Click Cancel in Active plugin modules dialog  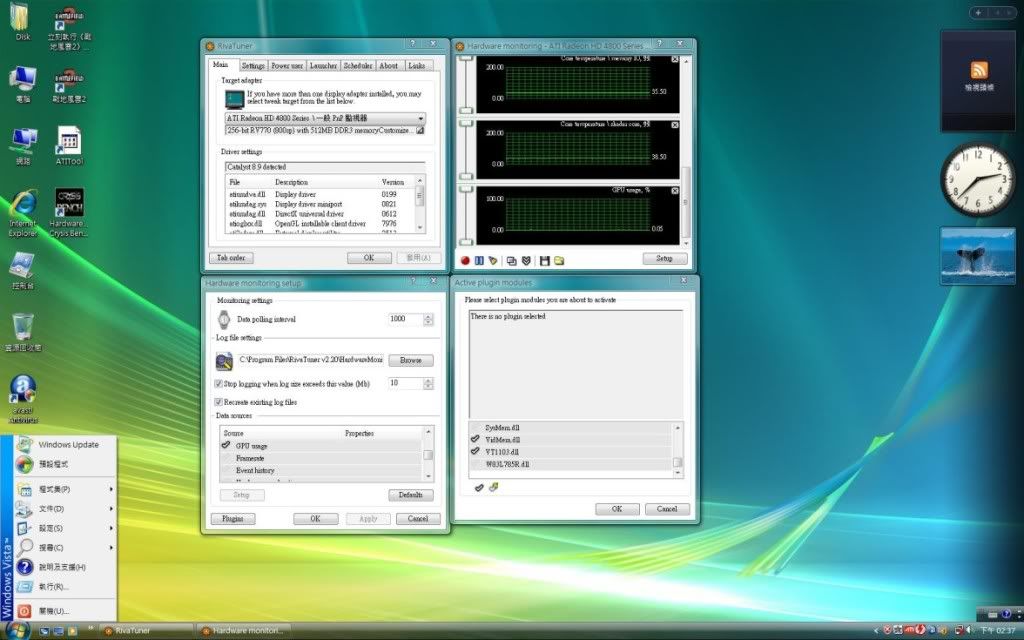667,509
